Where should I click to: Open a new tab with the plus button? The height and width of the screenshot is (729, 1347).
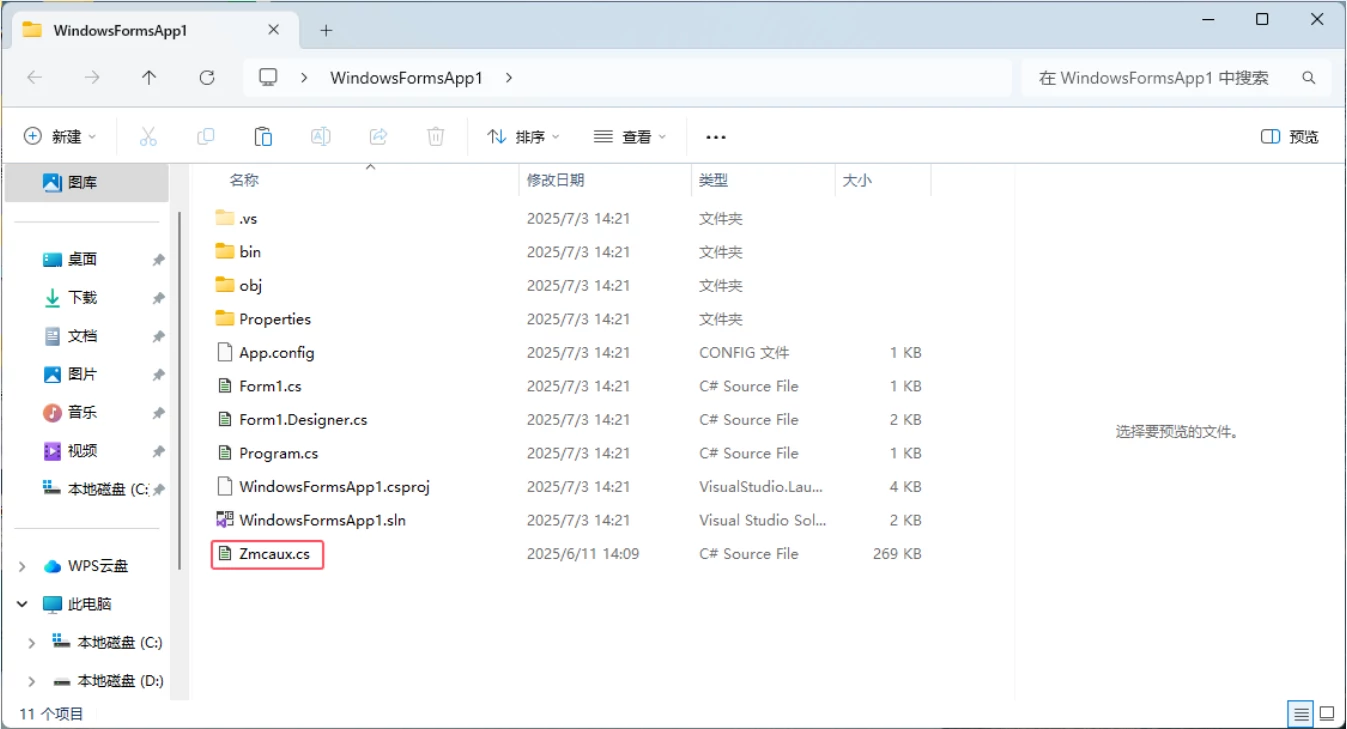[325, 29]
